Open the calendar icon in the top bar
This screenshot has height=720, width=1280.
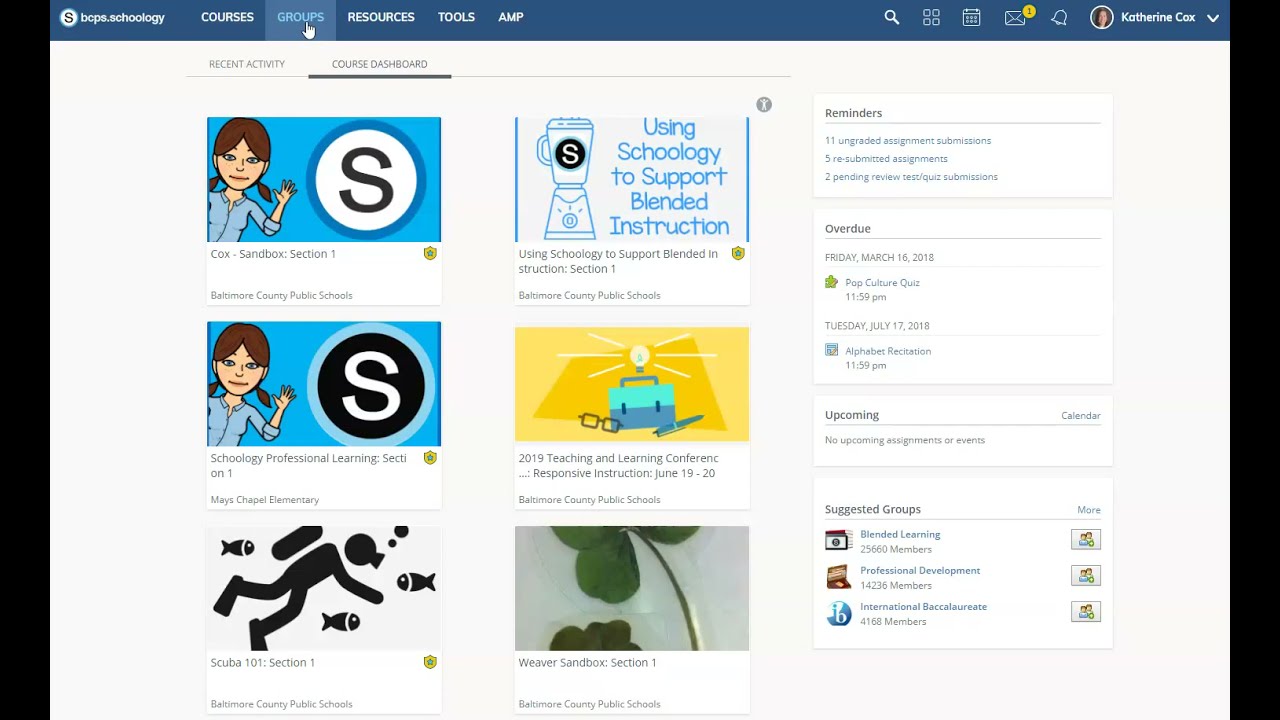point(971,18)
